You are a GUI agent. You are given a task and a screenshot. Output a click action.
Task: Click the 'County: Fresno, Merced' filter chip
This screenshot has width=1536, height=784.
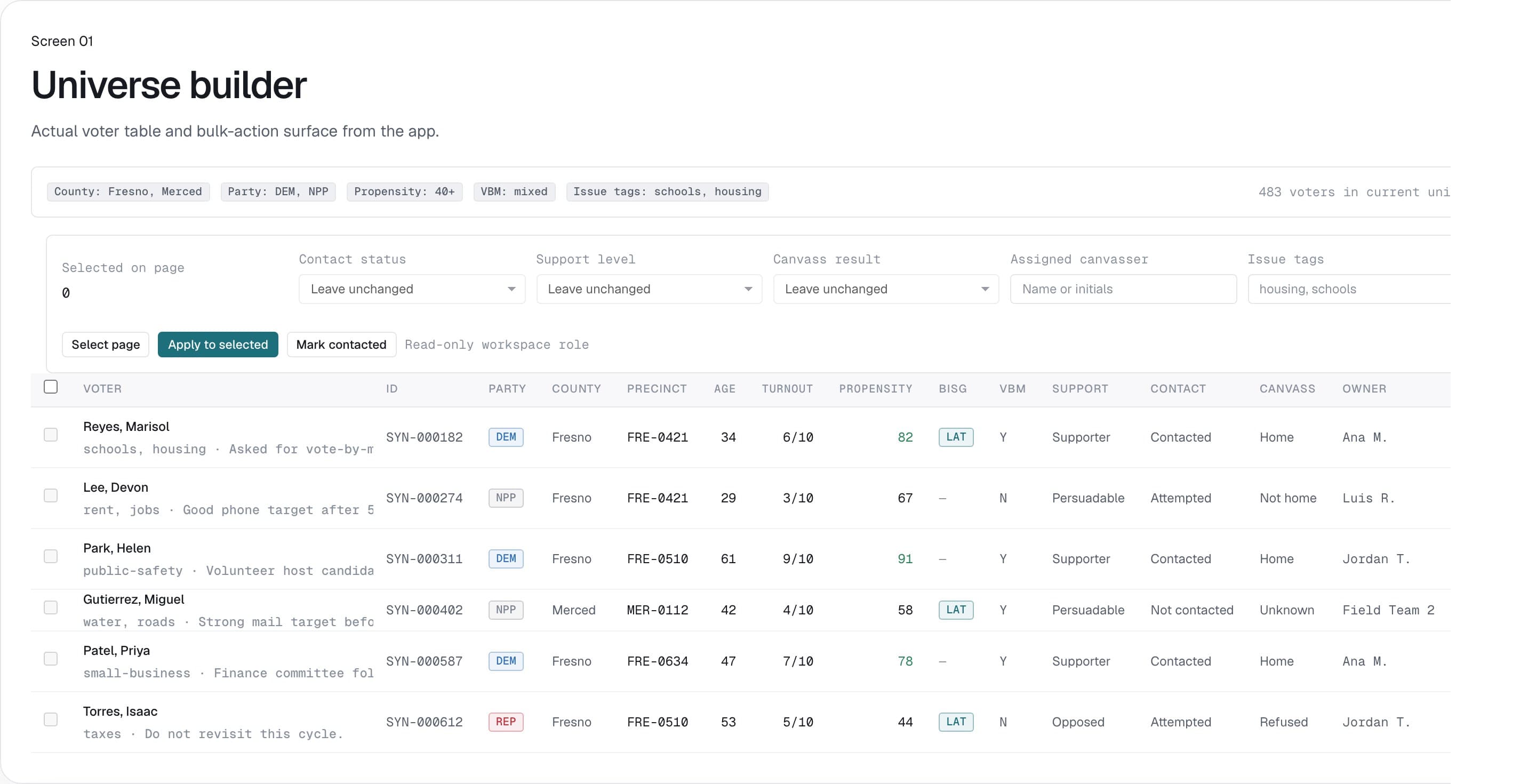coord(127,191)
